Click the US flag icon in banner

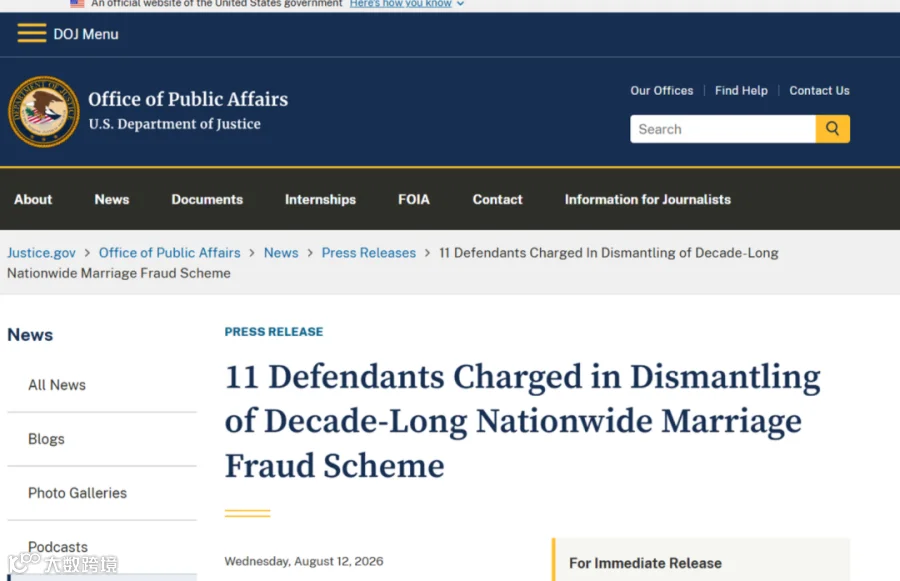[x=77, y=3]
